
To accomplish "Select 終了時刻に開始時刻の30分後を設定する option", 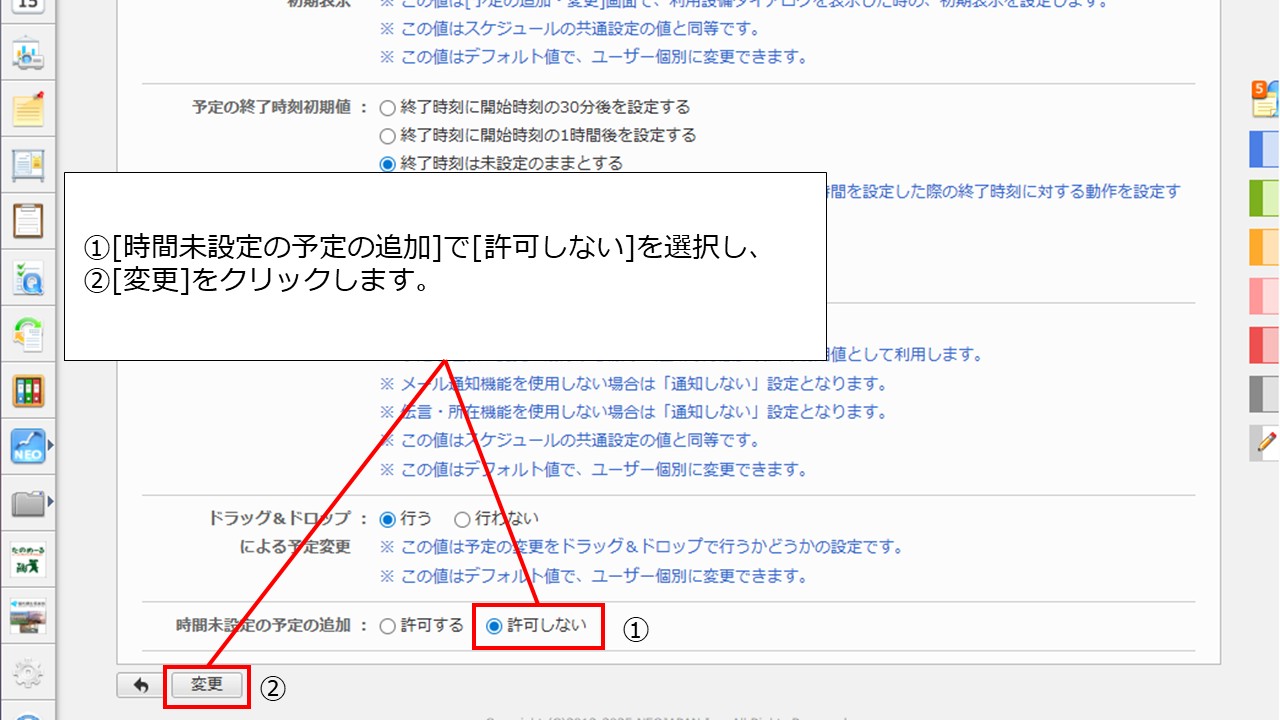I will click(387, 107).
